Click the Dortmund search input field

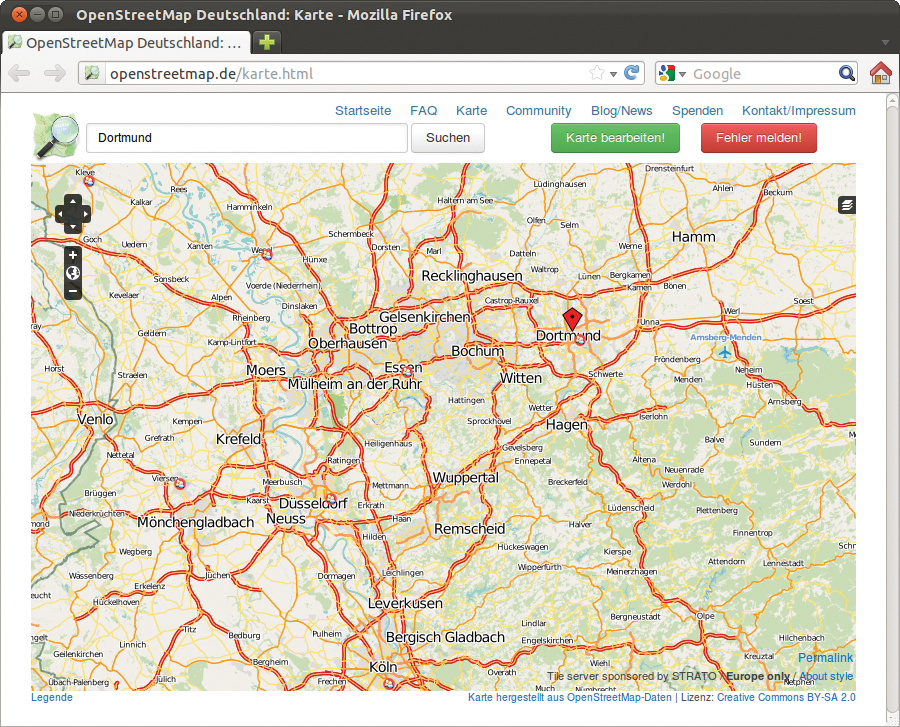click(246, 138)
